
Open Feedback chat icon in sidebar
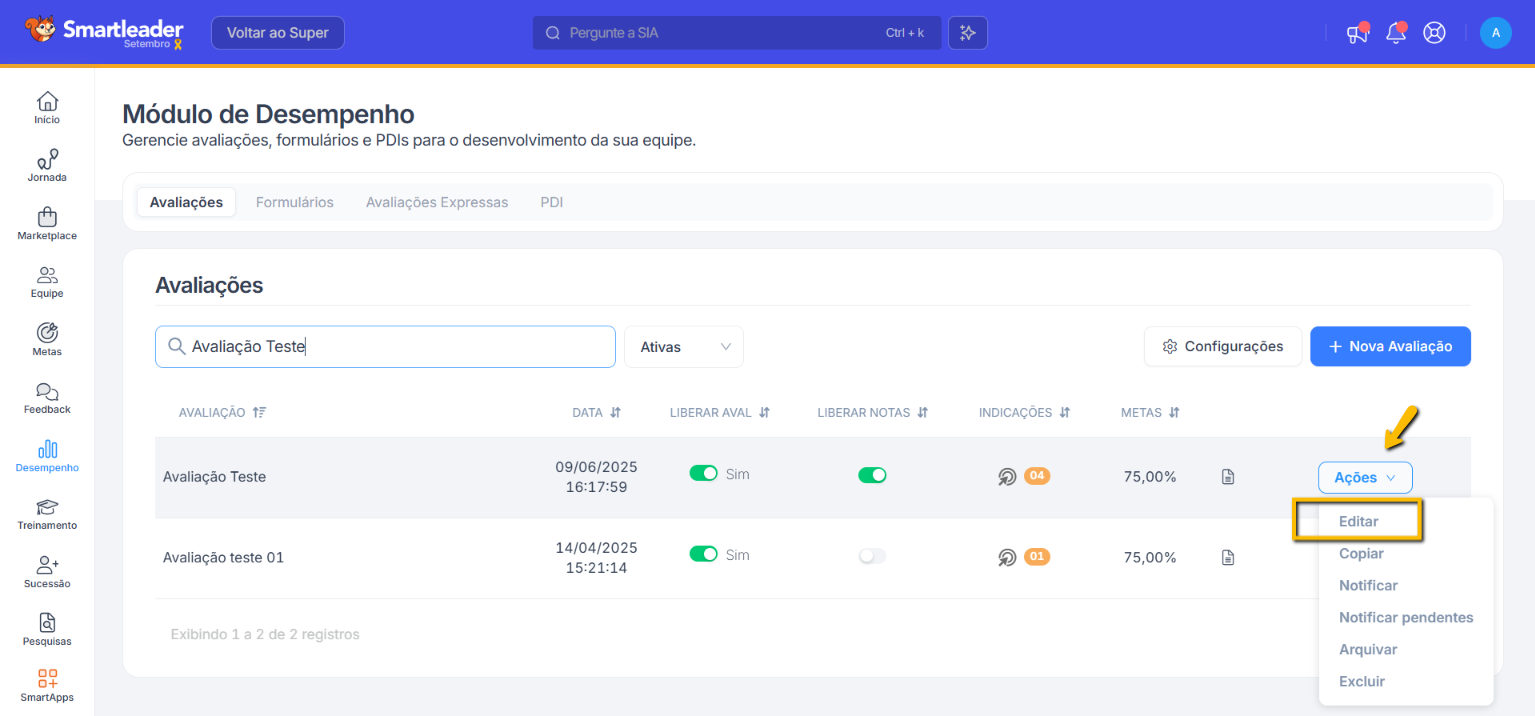pos(47,392)
